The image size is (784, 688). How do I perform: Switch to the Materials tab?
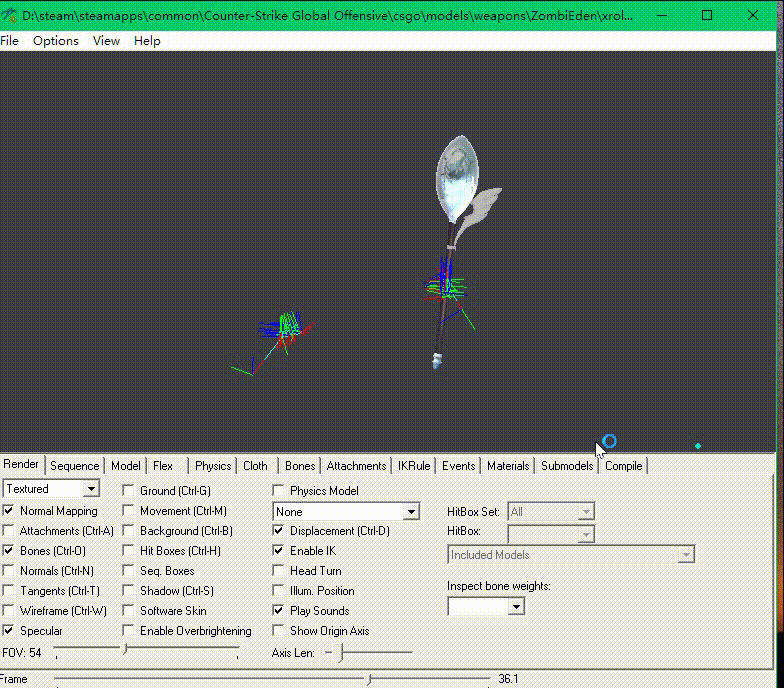pos(508,466)
